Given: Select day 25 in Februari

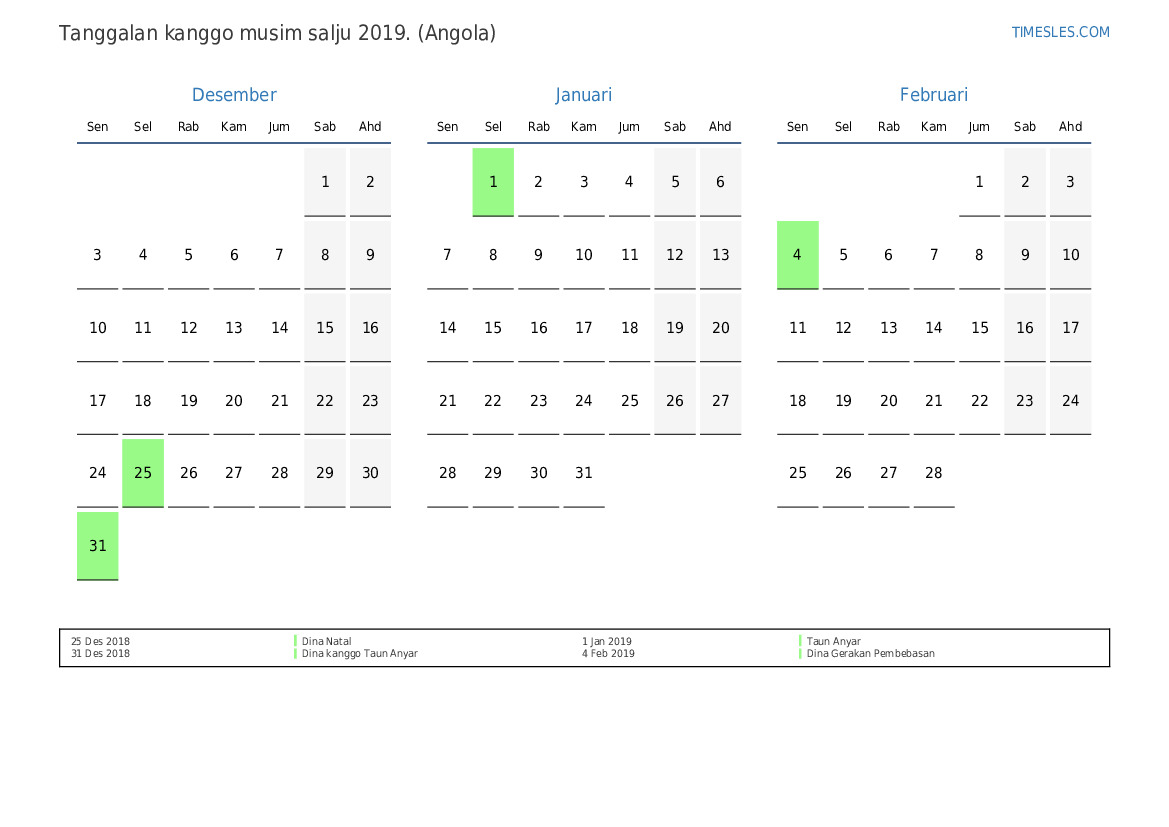Looking at the screenshot, I should (x=798, y=473).
